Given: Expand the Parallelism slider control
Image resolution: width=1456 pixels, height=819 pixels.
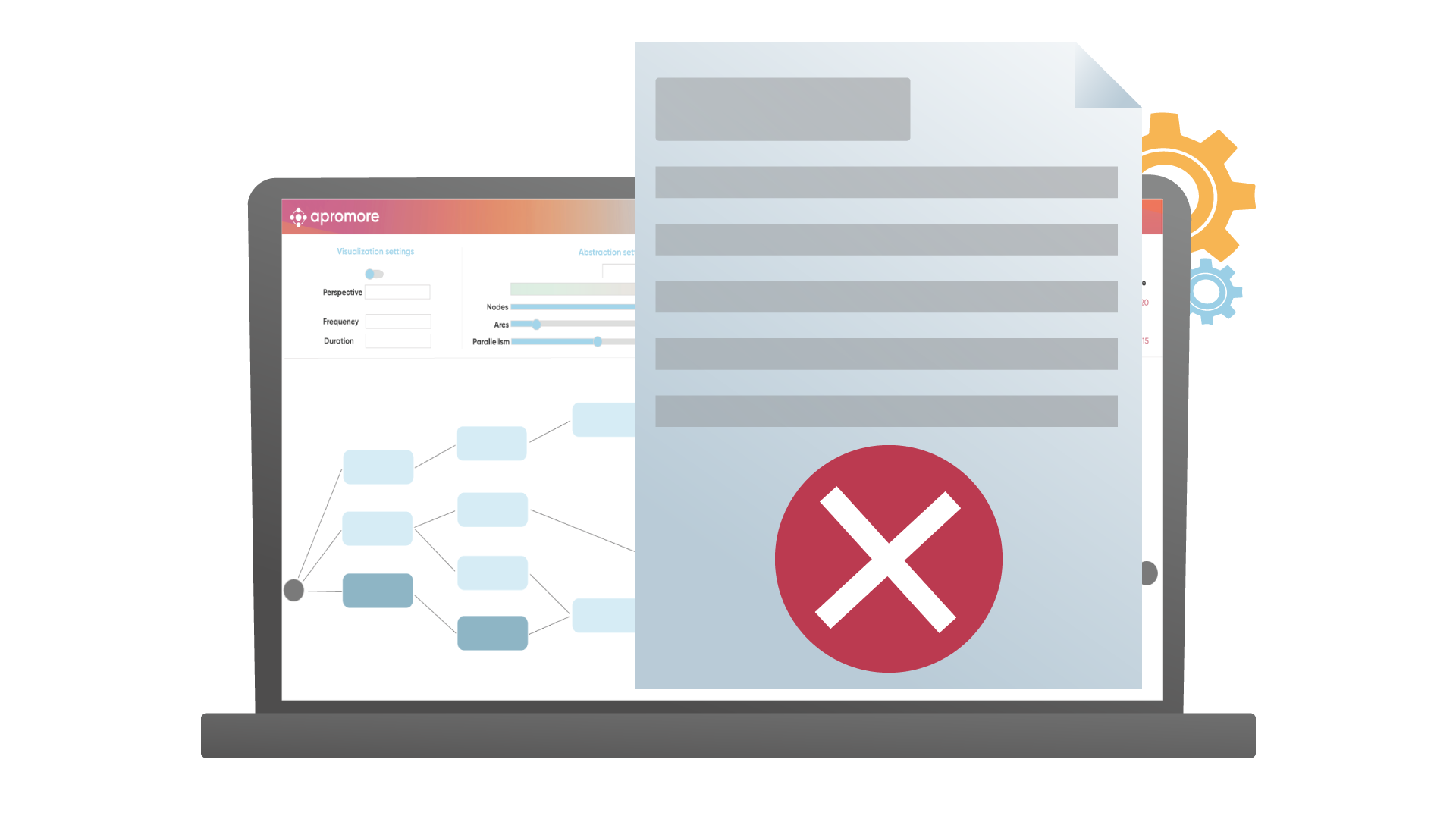Looking at the screenshot, I should coord(600,341).
